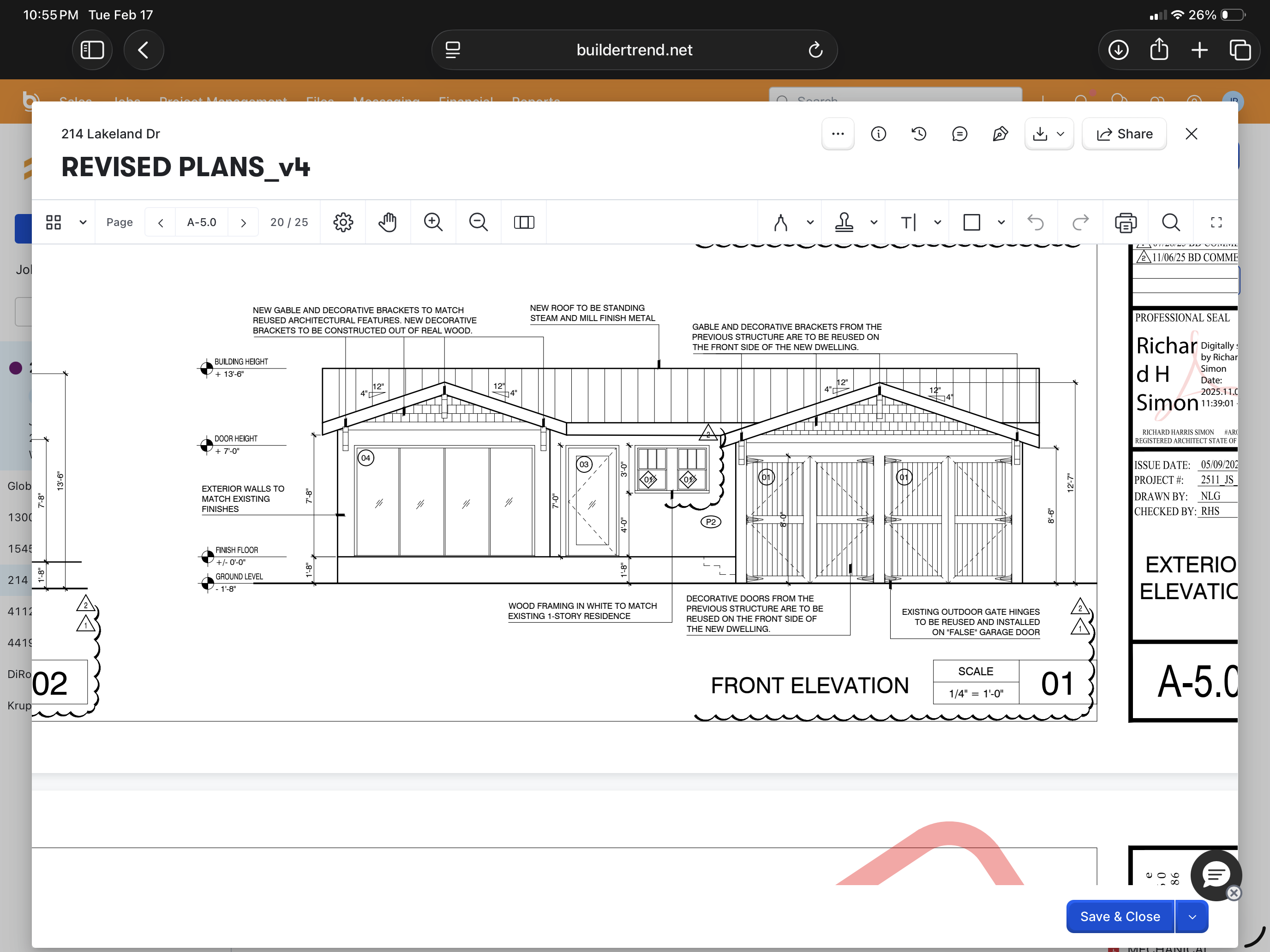This screenshot has width=1270, height=952.
Task: Expand the shape tool dropdown arrow
Action: (x=1001, y=222)
